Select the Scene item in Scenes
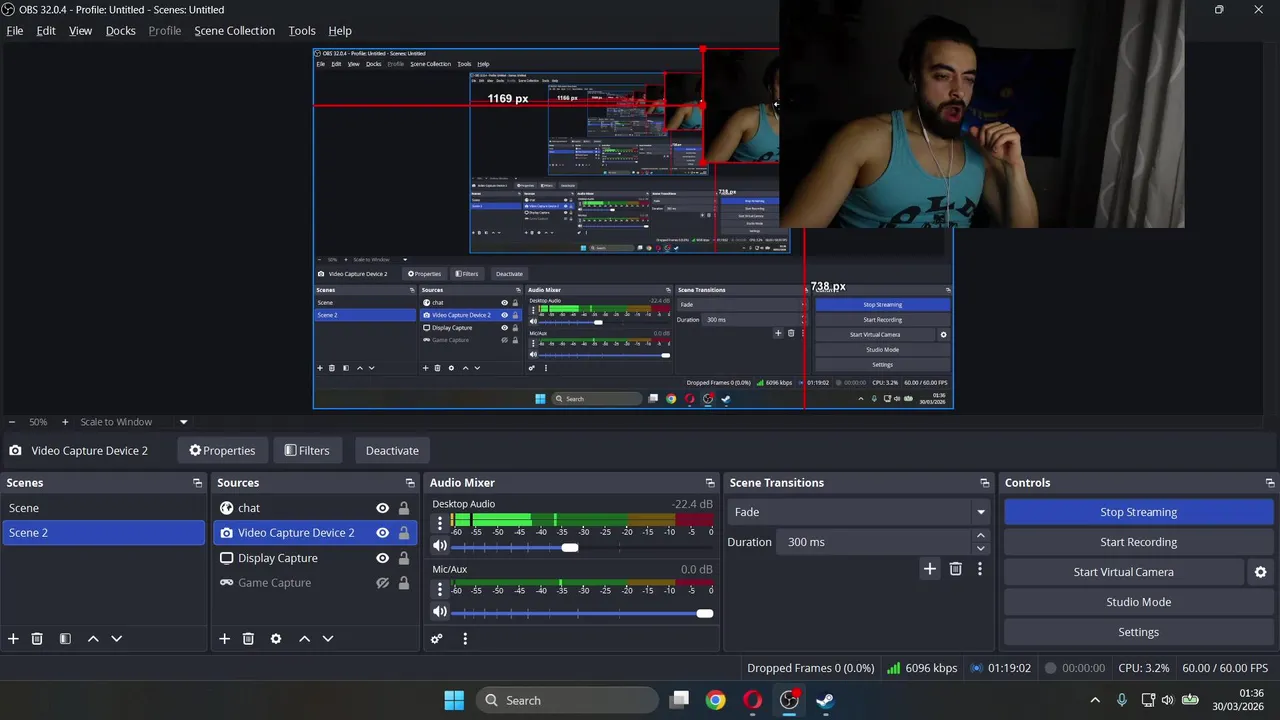The height and width of the screenshot is (720, 1280). click(x=103, y=508)
